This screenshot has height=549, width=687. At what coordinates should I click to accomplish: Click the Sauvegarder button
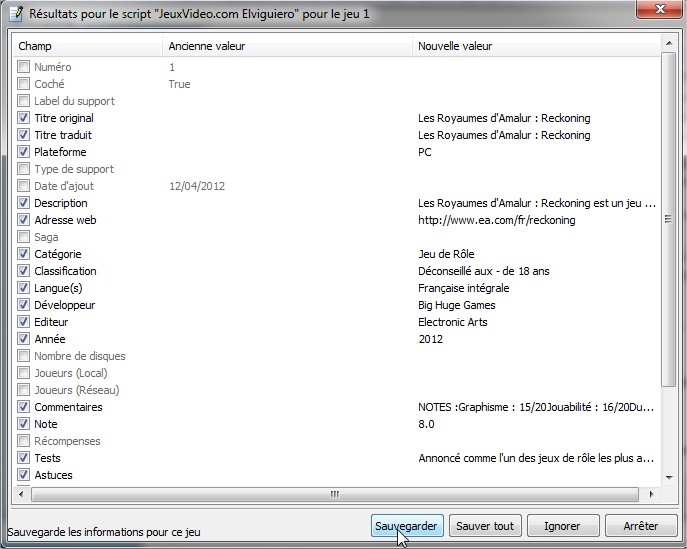tap(406, 526)
